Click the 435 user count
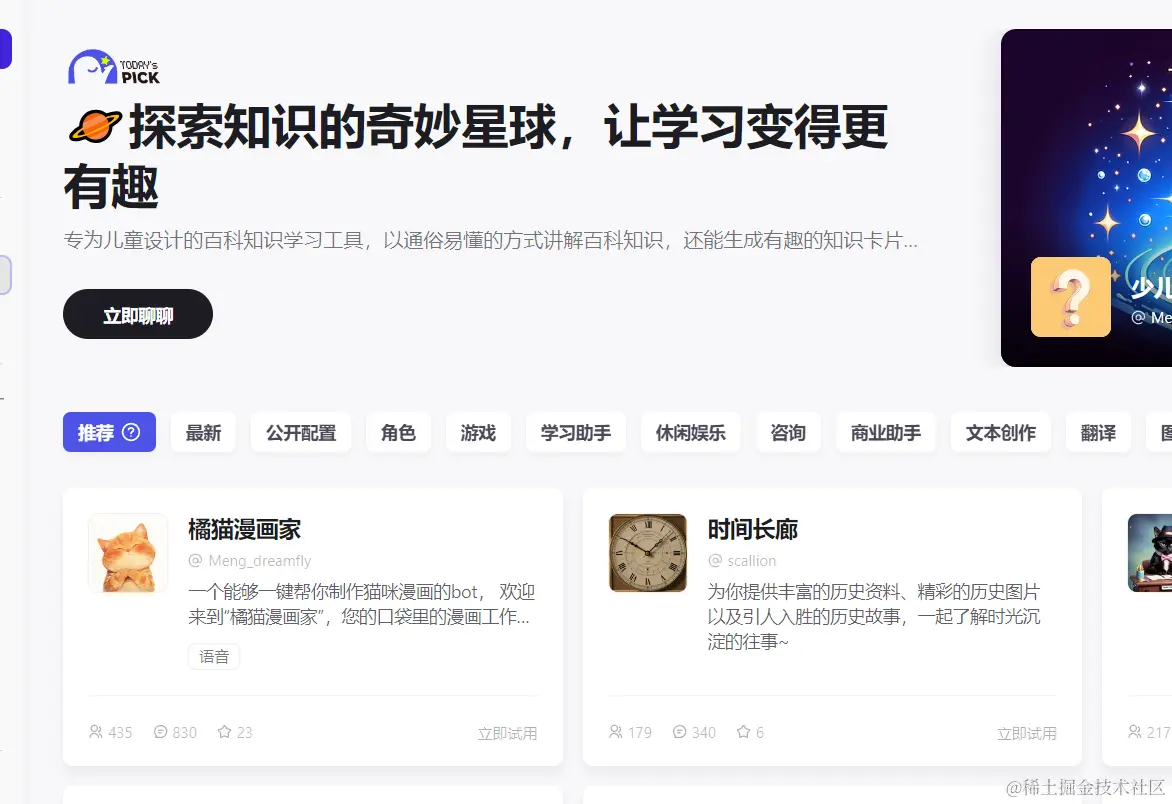The image size is (1172, 804). click(120, 732)
